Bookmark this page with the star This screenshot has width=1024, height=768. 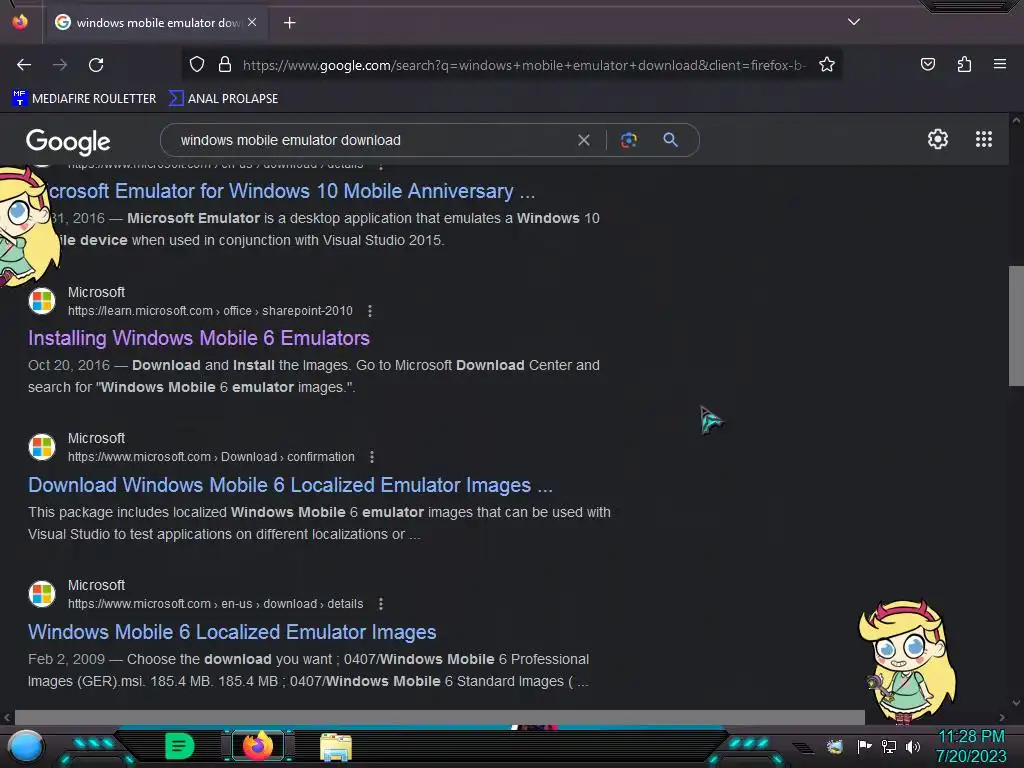[827, 64]
